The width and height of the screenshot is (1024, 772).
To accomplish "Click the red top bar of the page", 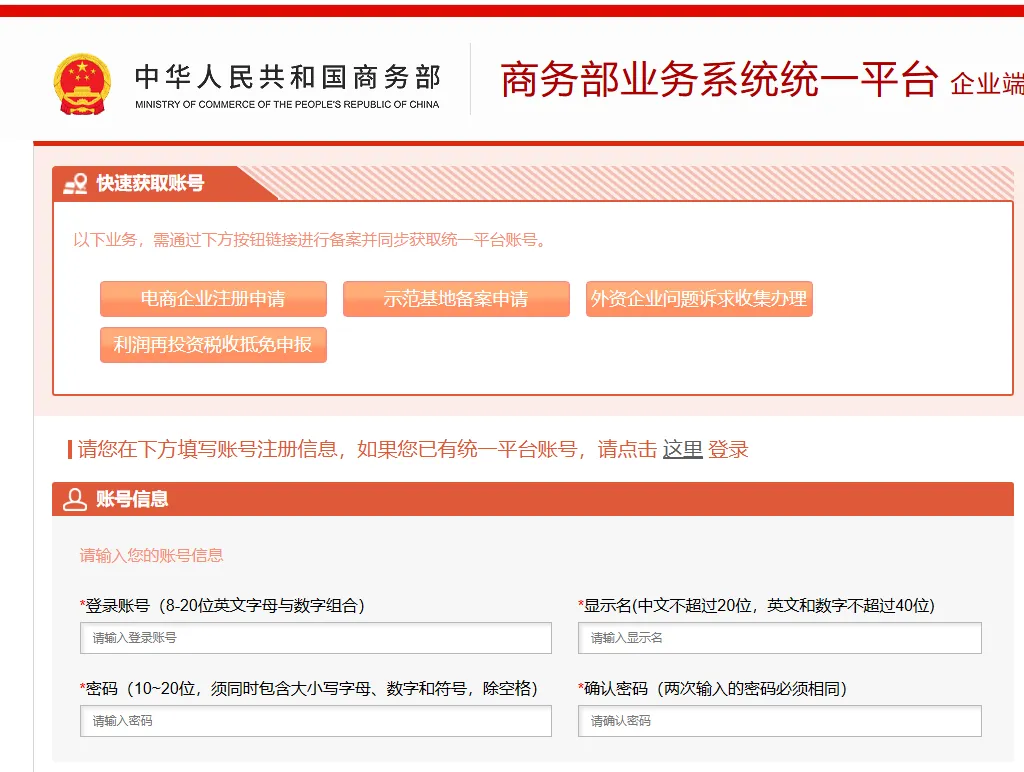I will pos(512,15).
